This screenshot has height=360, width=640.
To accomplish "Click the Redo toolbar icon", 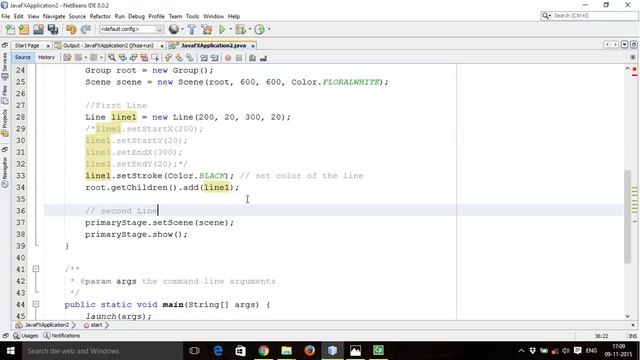I will (x=85, y=29).
